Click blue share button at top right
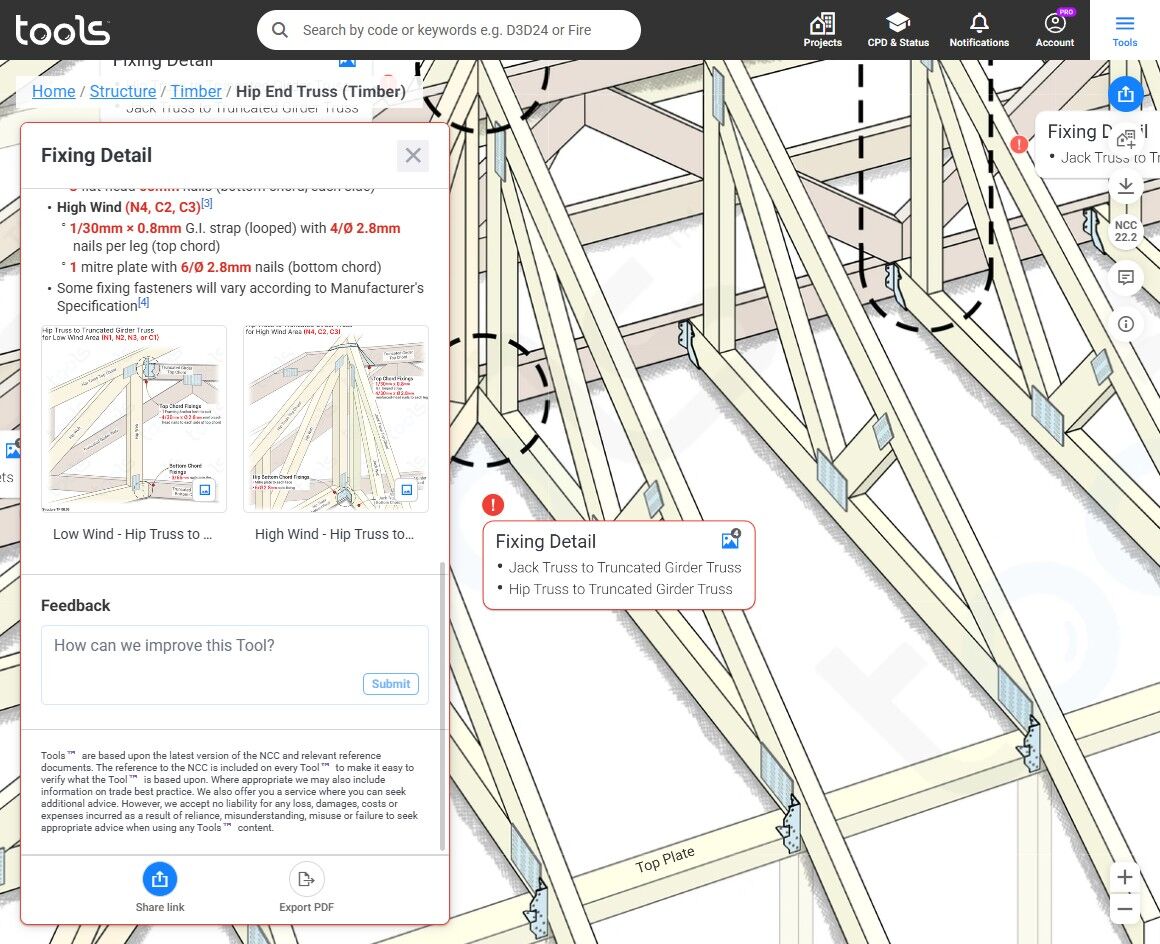 pyautogui.click(x=1125, y=94)
